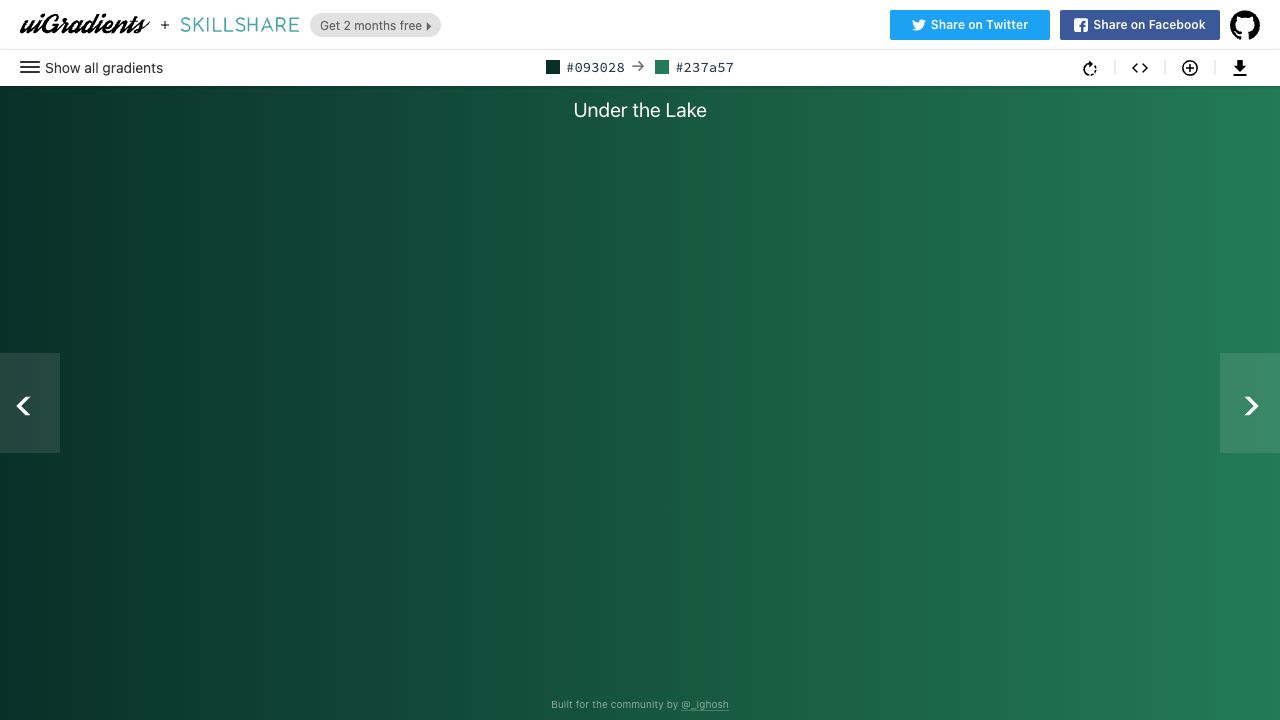Click the add gradient plus icon
Image resolution: width=1280 pixels, height=720 pixels.
click(x=1190, y=68)
